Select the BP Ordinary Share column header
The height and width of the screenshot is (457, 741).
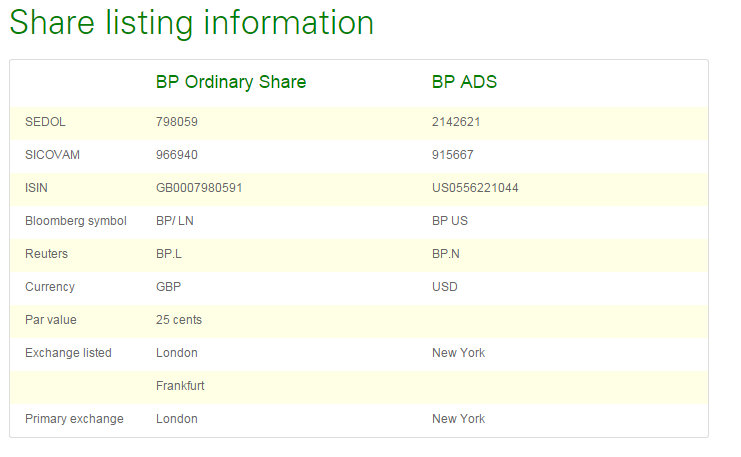[231, 82]
